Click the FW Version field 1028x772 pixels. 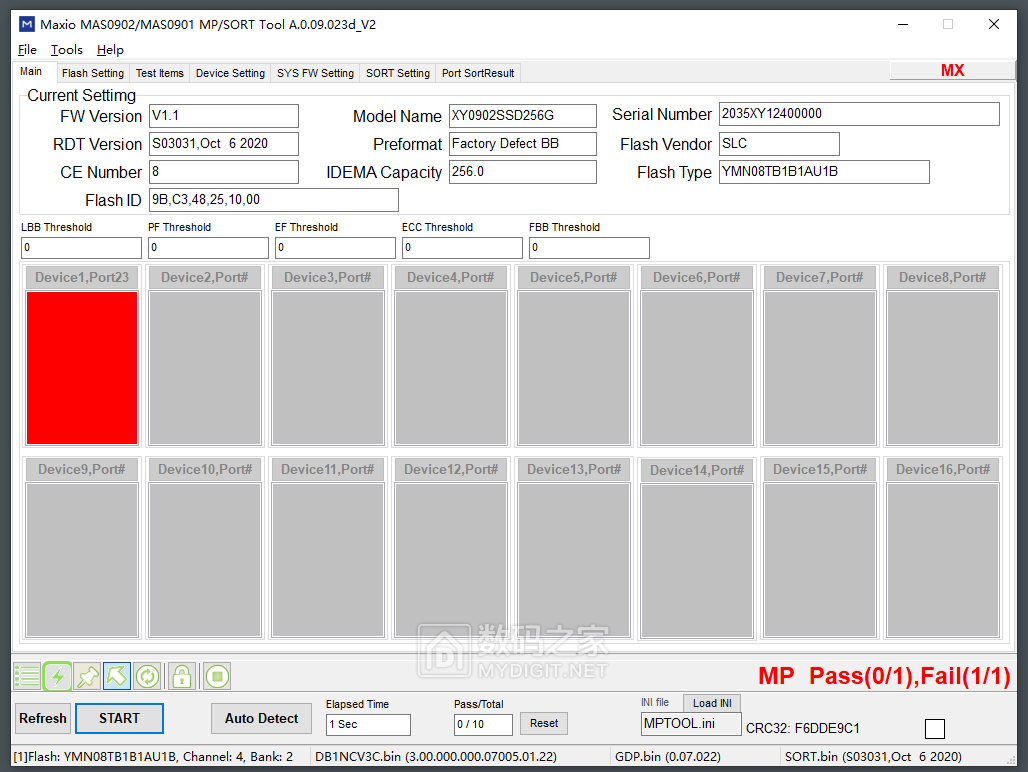coord(224,116)
